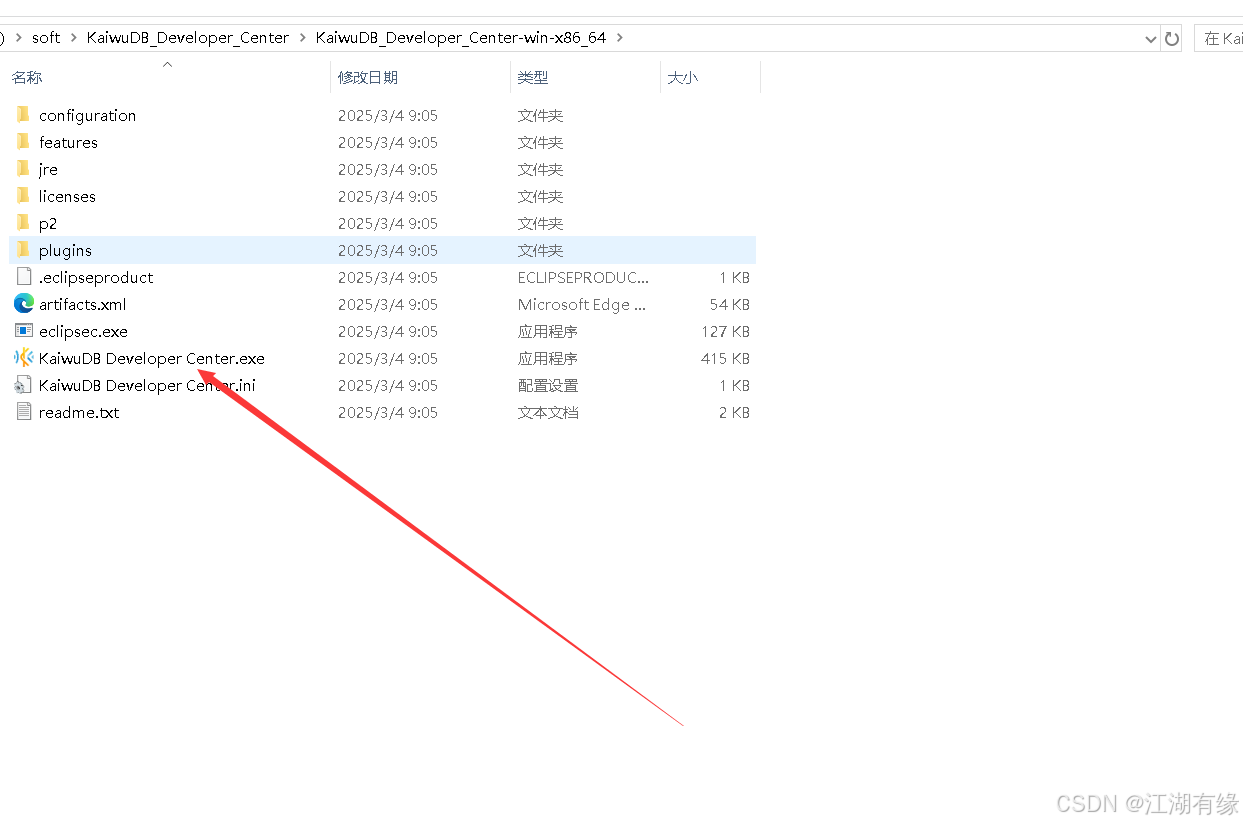Expand the chevron after KaiwuDB_Developer_Center-win-x86_64
Screen dimensions: 1243x823
pos(620,38)
